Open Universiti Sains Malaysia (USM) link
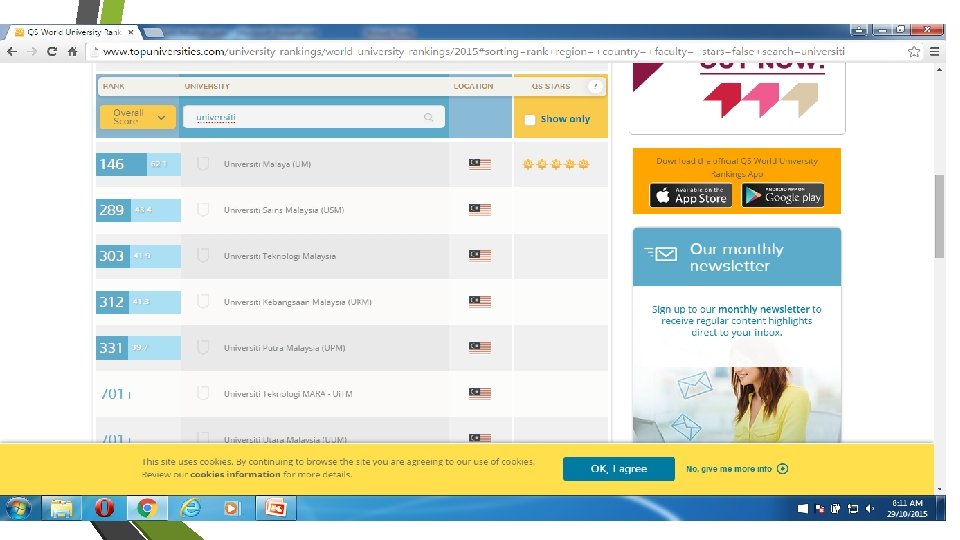Viewport: 960px width, 540px height. [283, 210]
